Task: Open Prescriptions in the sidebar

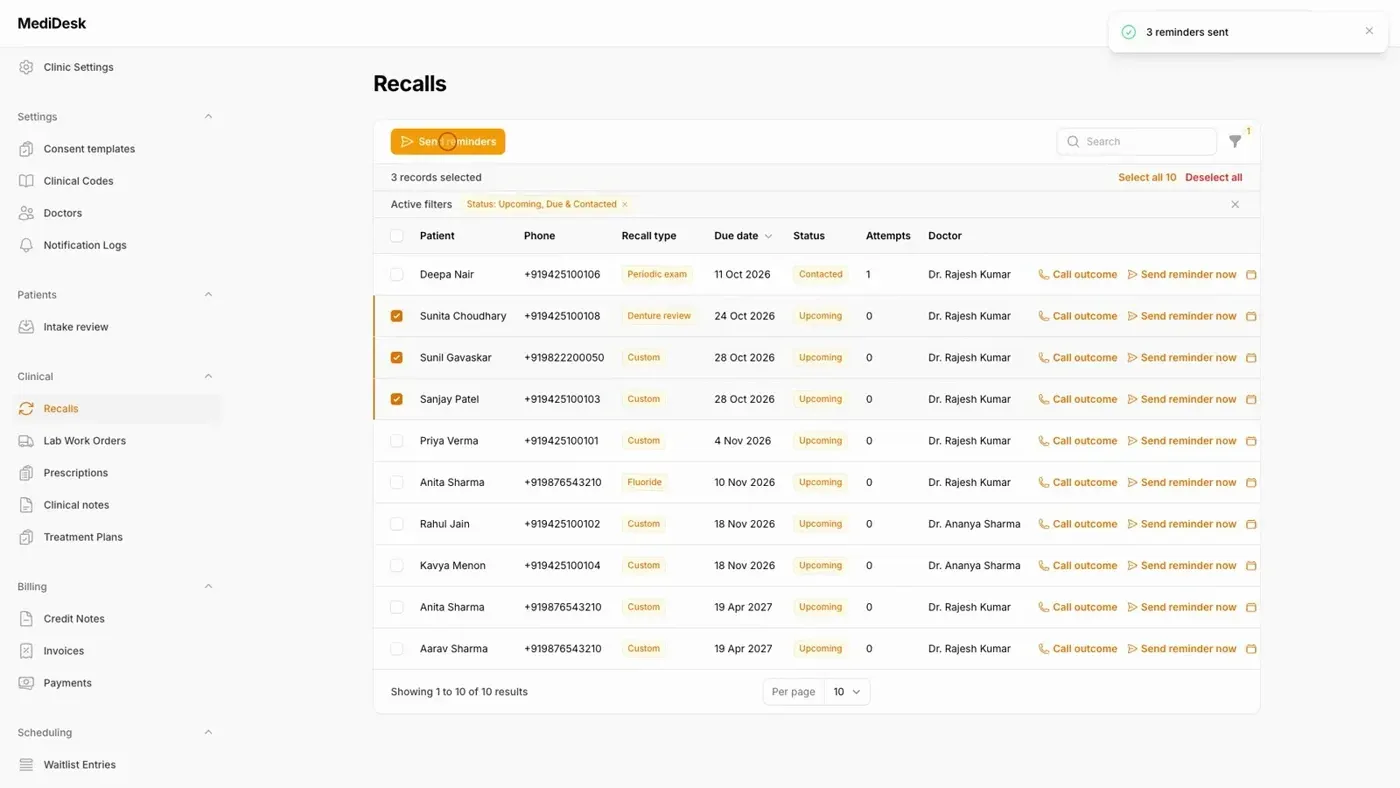Action: tap(75, 473)
